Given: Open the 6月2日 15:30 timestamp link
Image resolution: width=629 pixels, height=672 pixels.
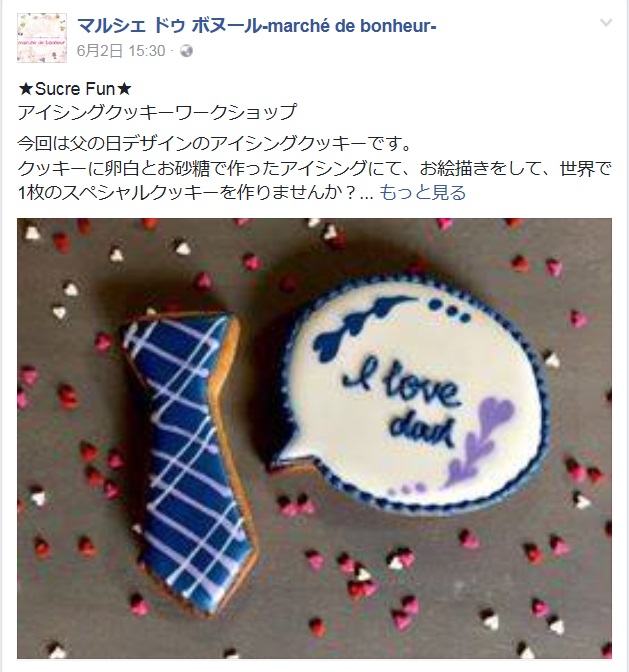Looking at the screenshot, I should click(121, 51).
